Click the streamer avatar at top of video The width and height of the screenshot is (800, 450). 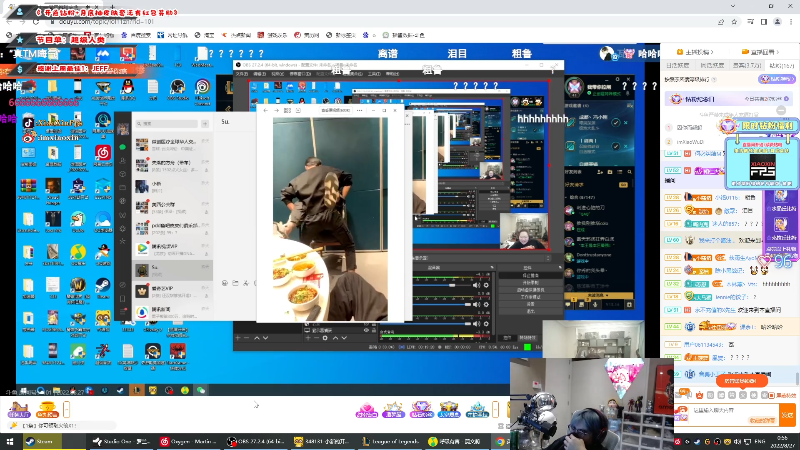point(607,53)
